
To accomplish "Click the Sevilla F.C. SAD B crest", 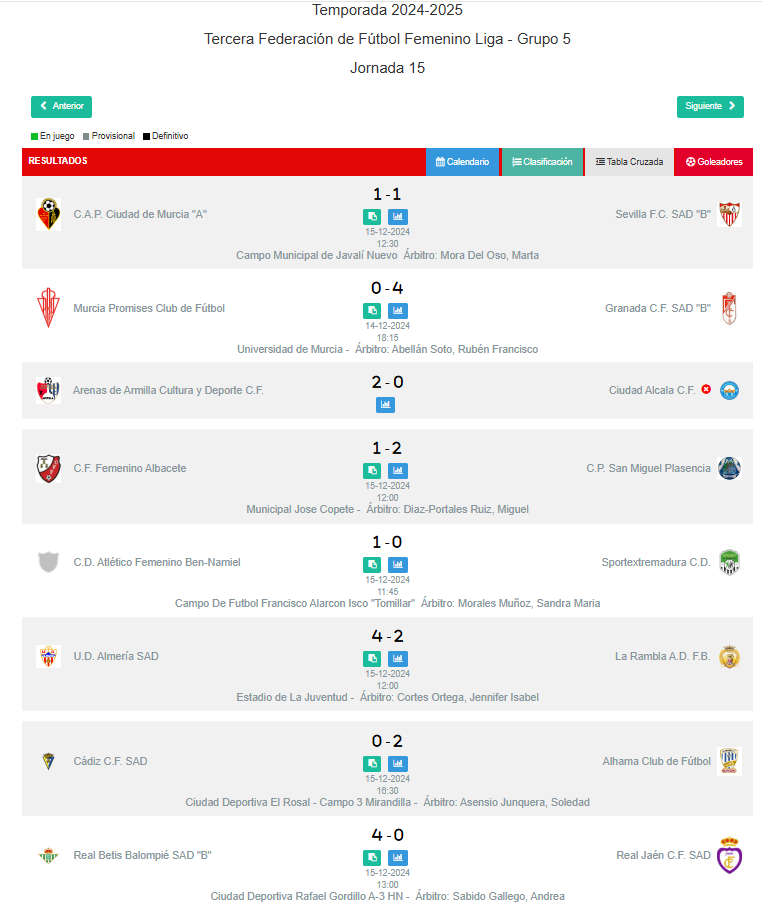I will (730, 214).
